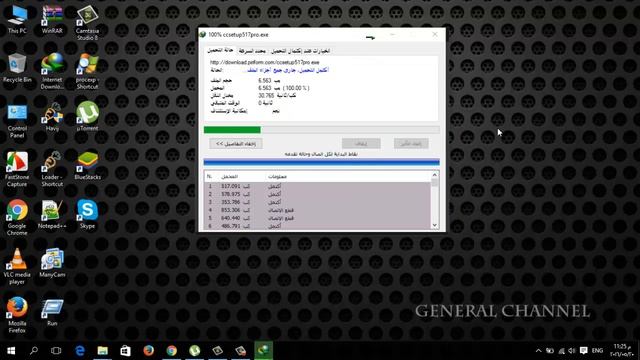Image resolution: width=640 pixels, height=360 pixels.
Task: Click the blue connections progress bar
Action: tap(322, 162)
